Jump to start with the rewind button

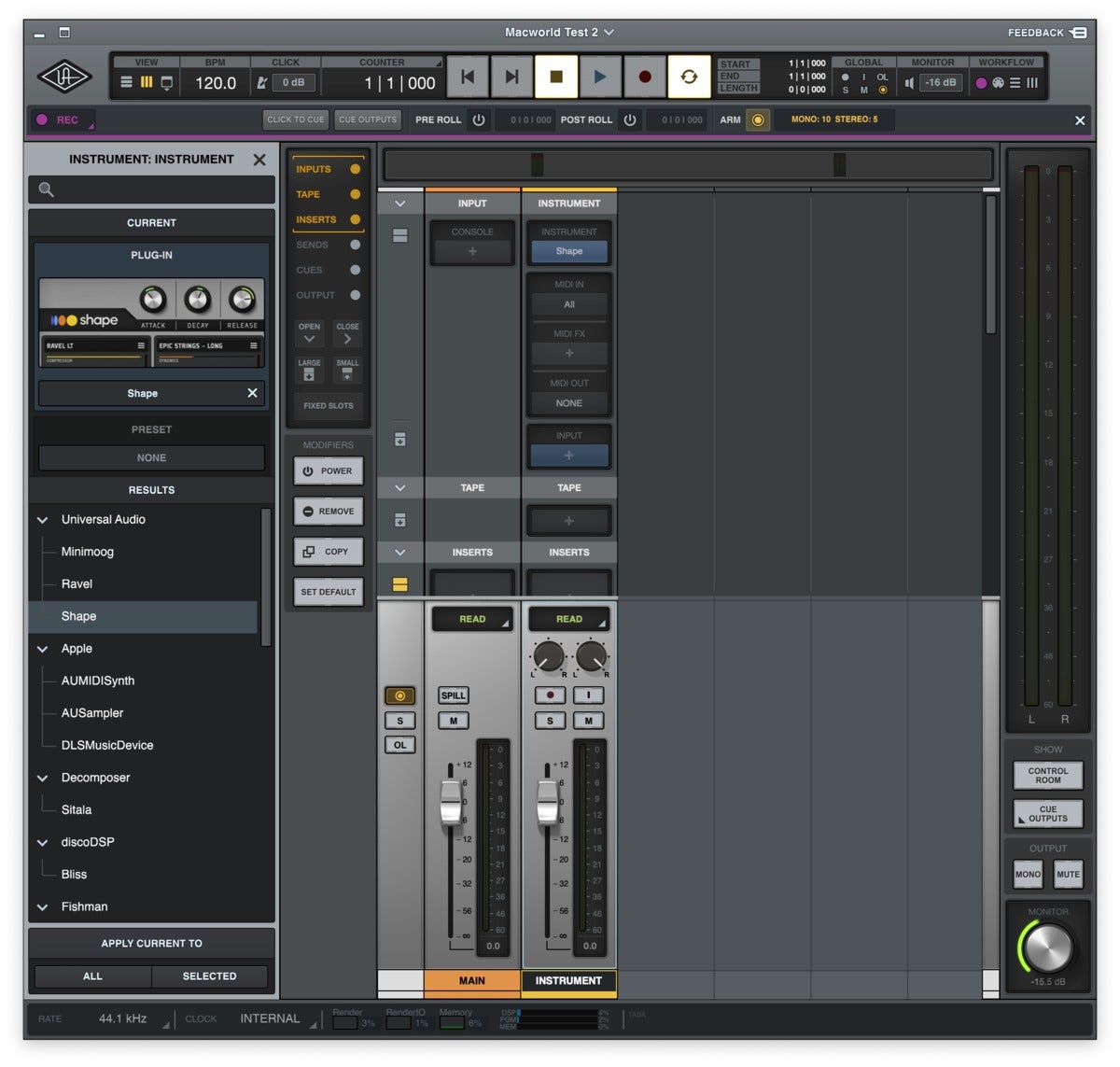coord(469,77)
